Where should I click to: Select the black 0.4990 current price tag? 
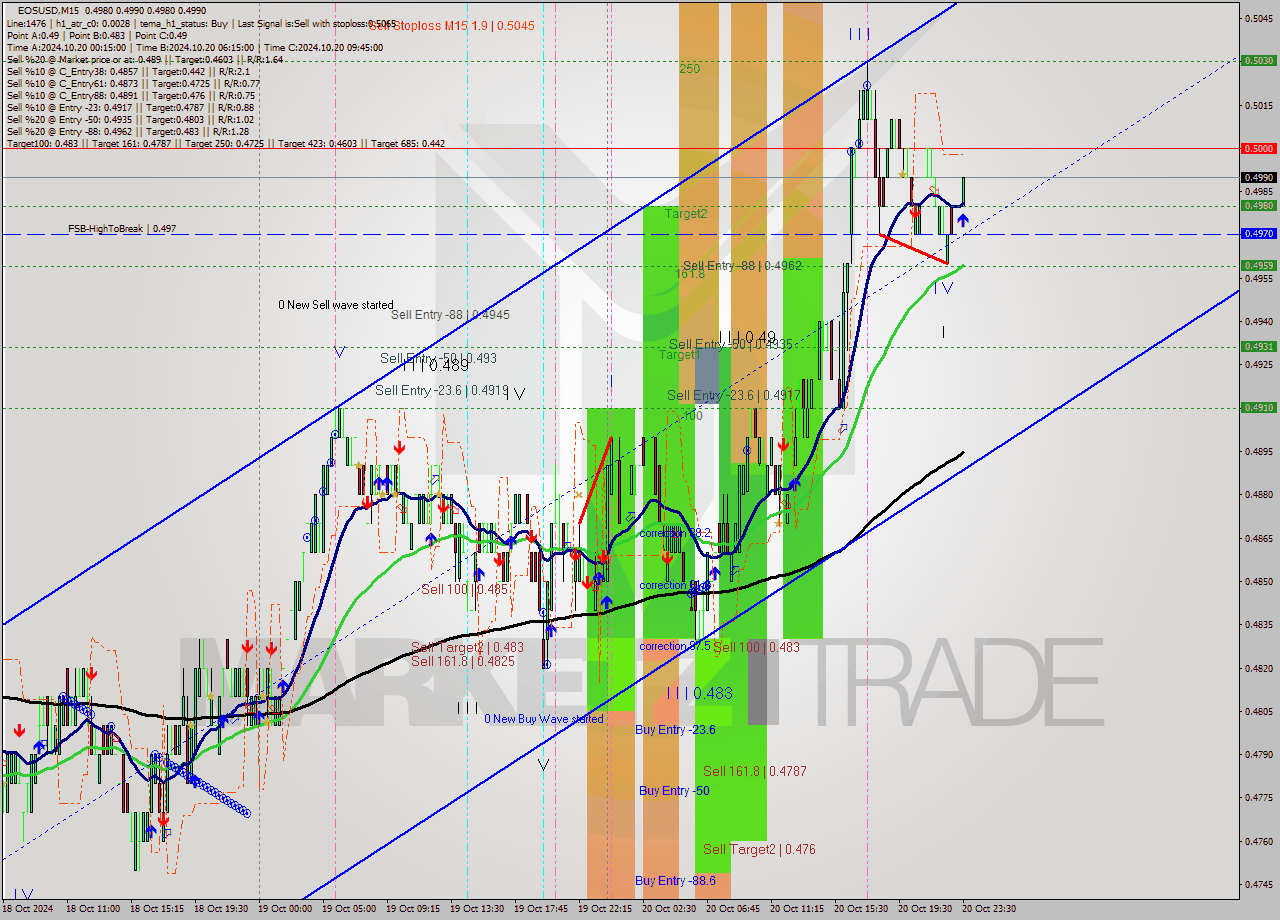[x=1258, y=177]
